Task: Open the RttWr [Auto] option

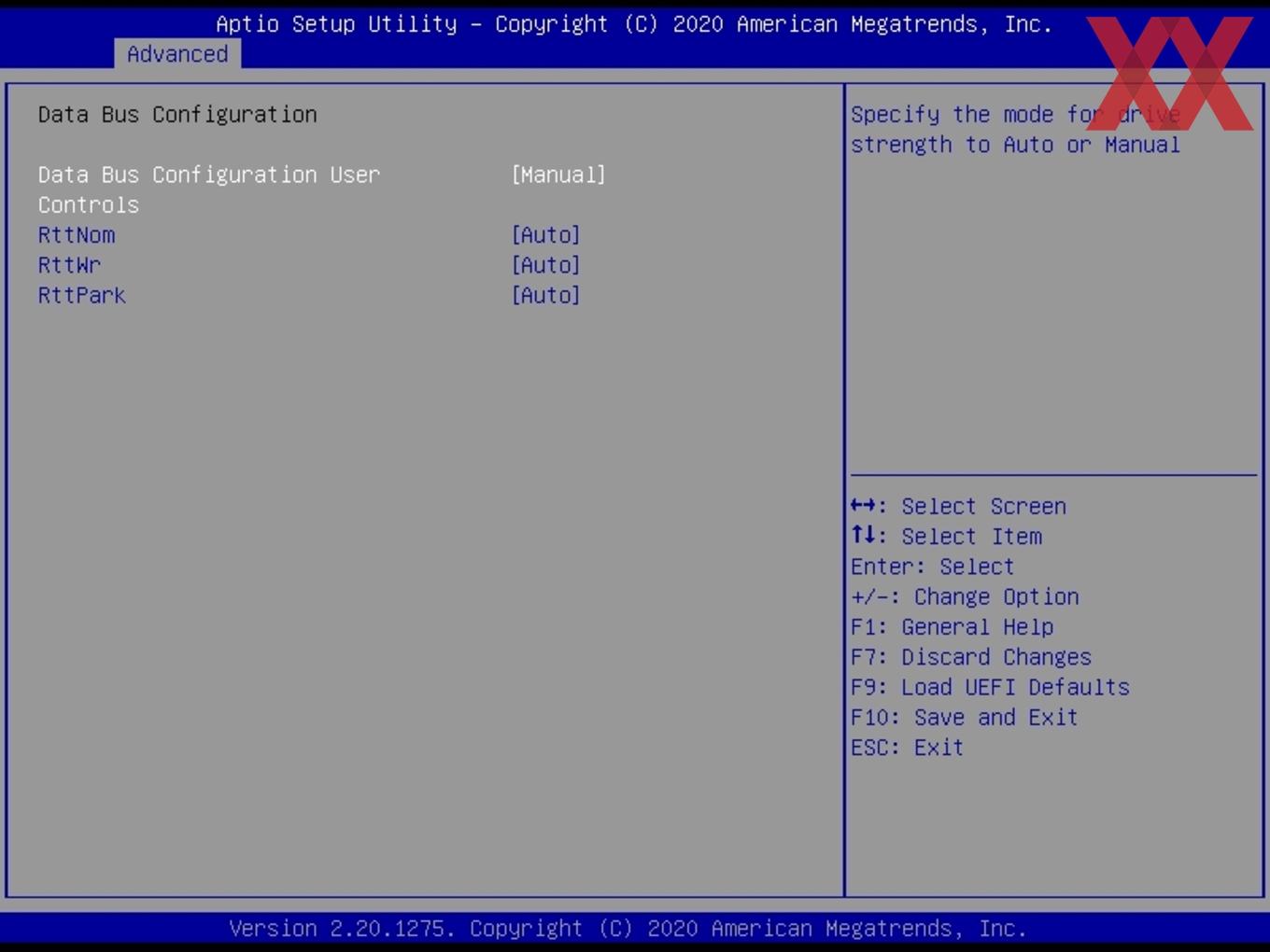Action: click(545, 265)
